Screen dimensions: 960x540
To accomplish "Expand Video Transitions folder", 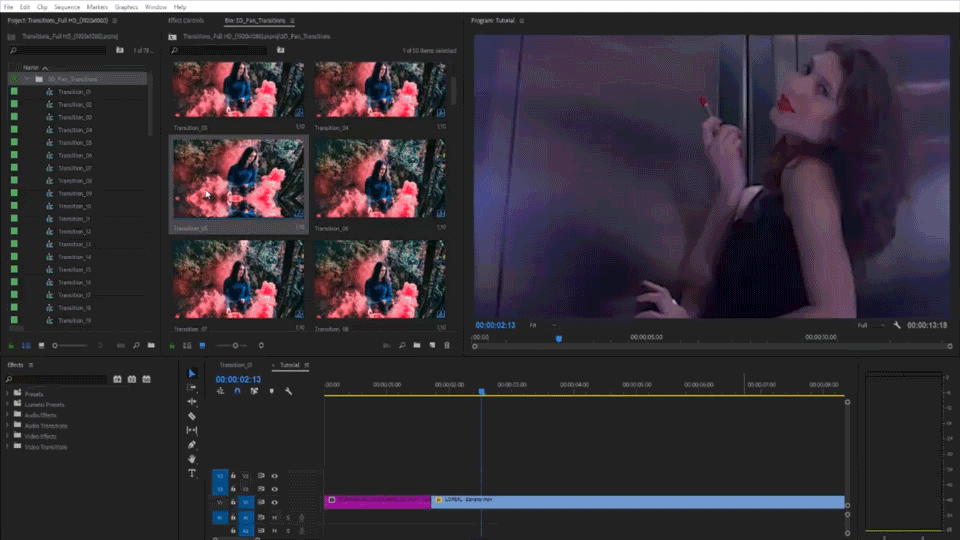I will 7,447.
